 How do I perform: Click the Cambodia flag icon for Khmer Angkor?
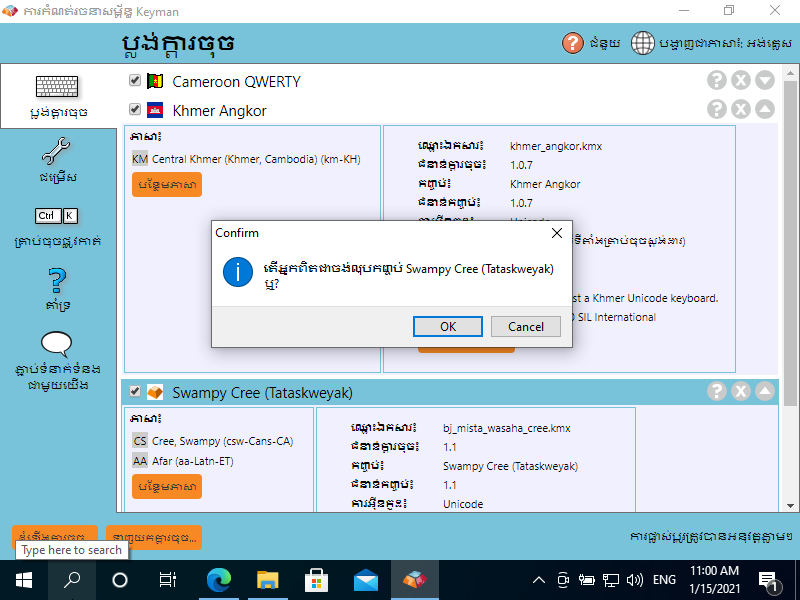155,110
